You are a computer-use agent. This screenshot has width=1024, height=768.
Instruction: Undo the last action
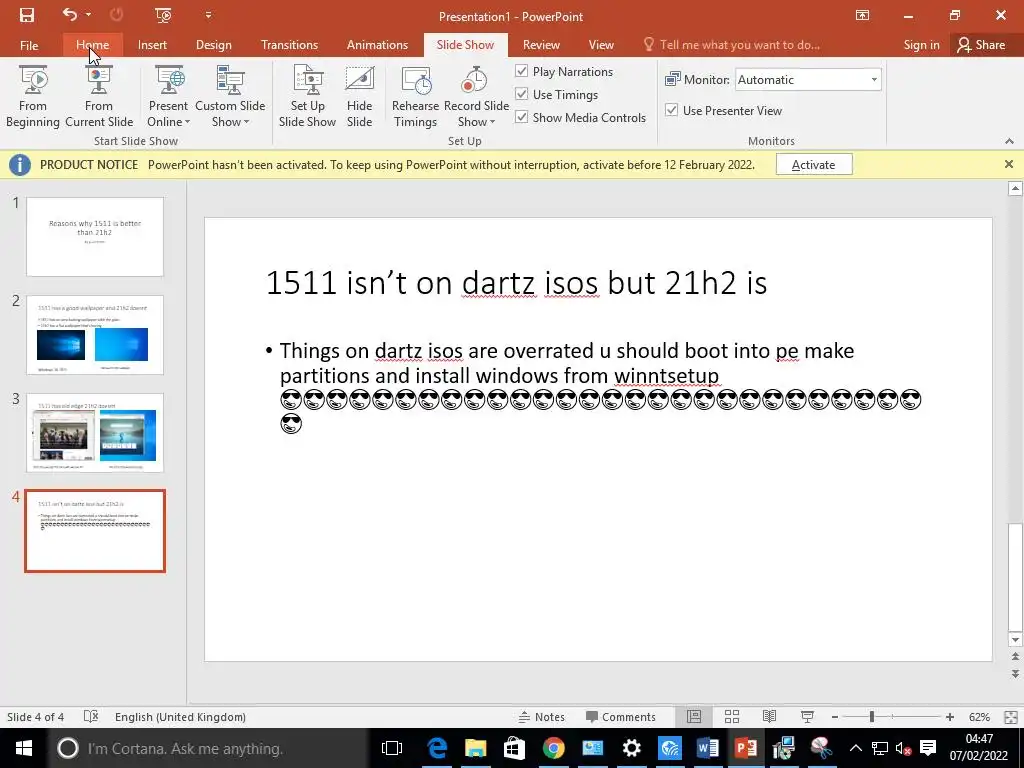[69, 14]
